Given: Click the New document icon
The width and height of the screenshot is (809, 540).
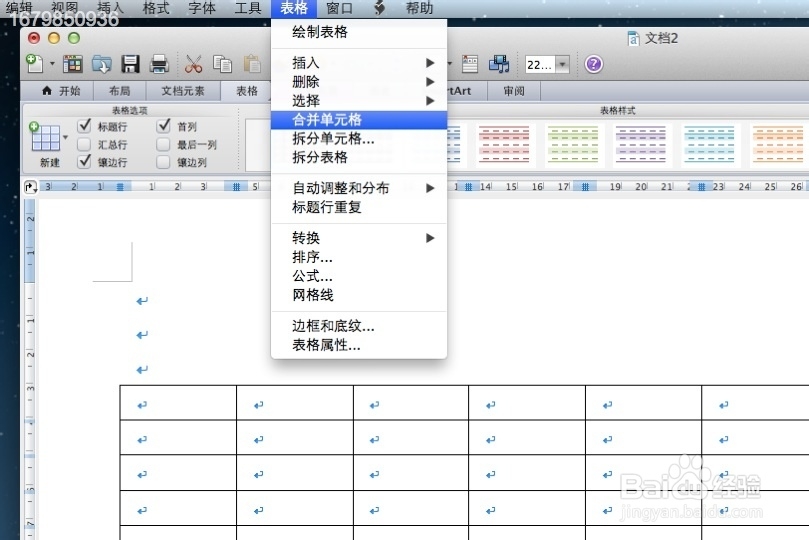Looking at the screenshot, I should click(35, 64).
